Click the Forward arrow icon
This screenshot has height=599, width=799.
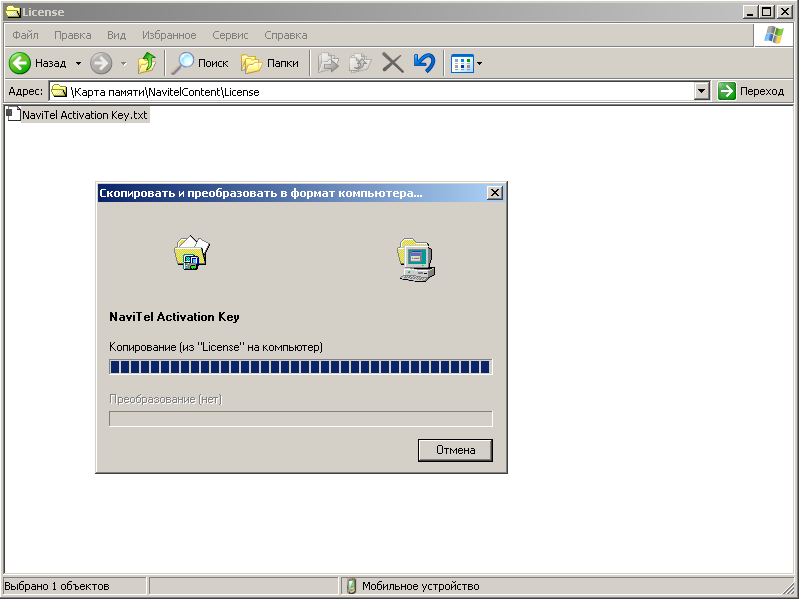(101, 63)
